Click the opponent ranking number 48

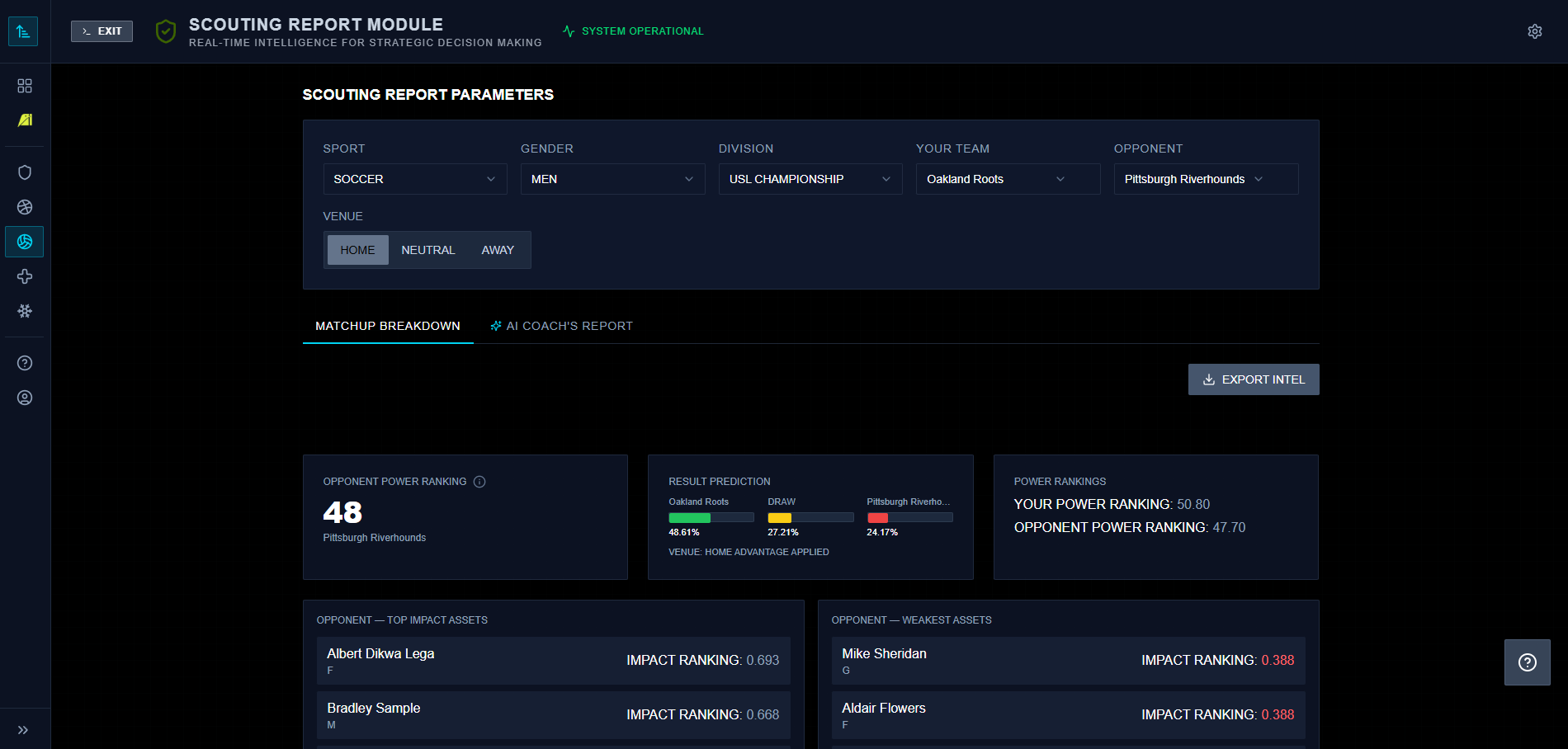tap(342, 512)
